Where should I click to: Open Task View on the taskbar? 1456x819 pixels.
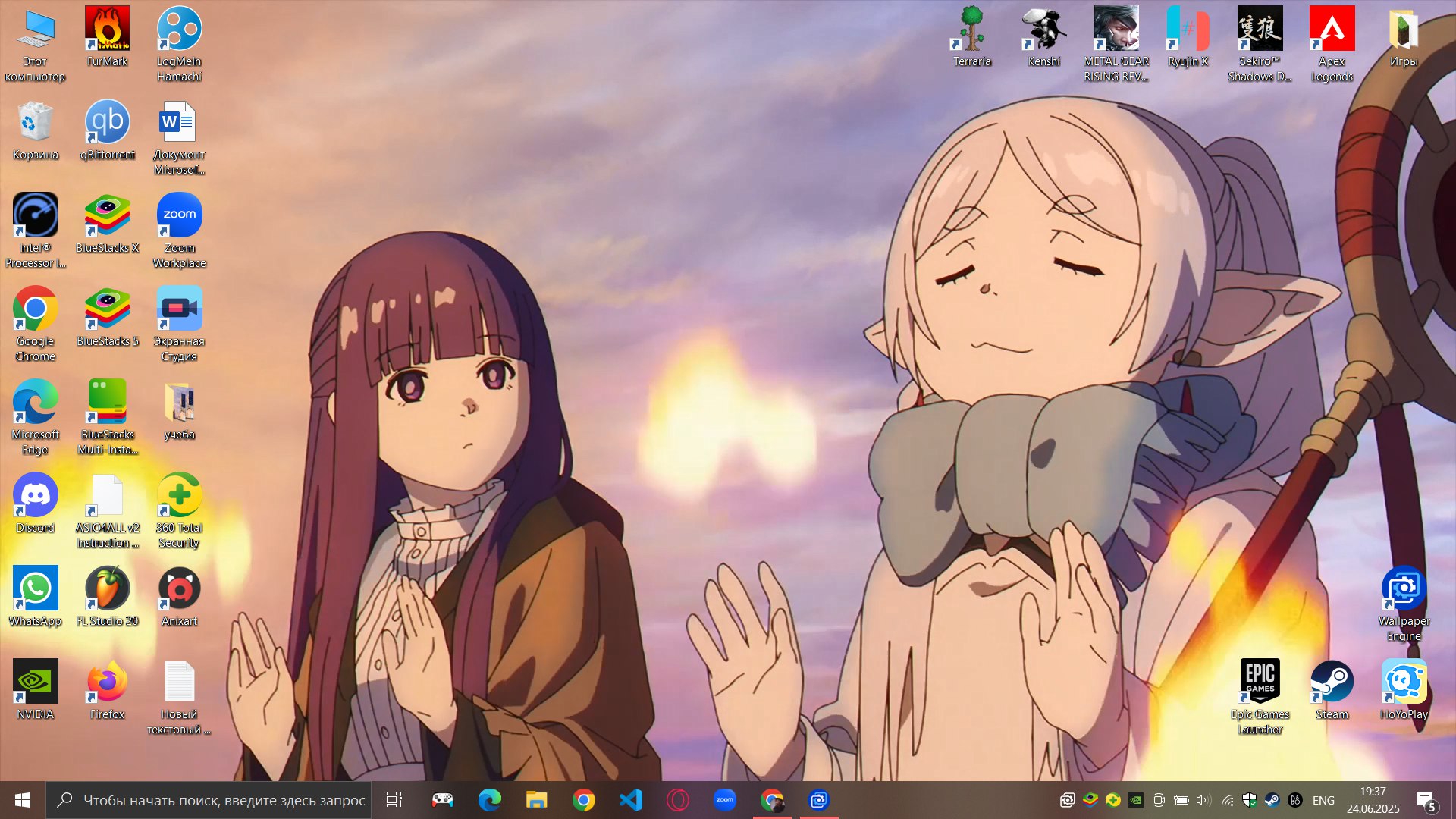(394, 800)
